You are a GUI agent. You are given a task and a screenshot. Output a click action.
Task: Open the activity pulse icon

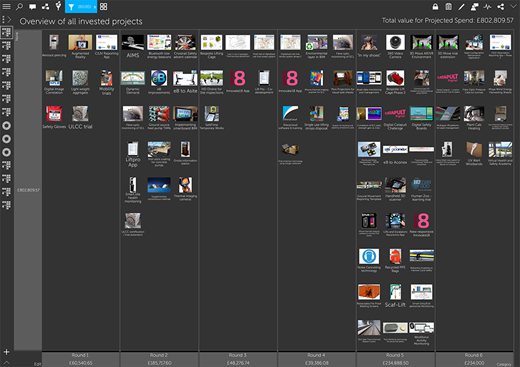488,6
